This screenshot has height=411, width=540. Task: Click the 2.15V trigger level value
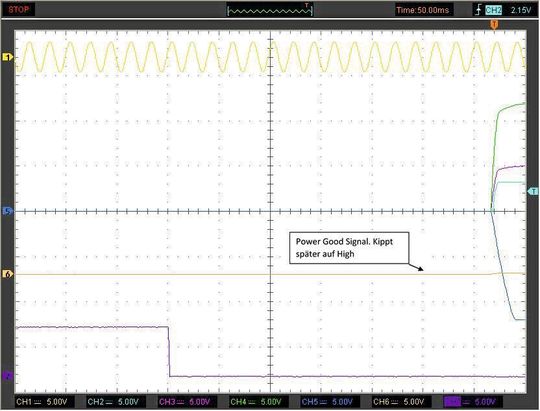click(x=521, y=10)
